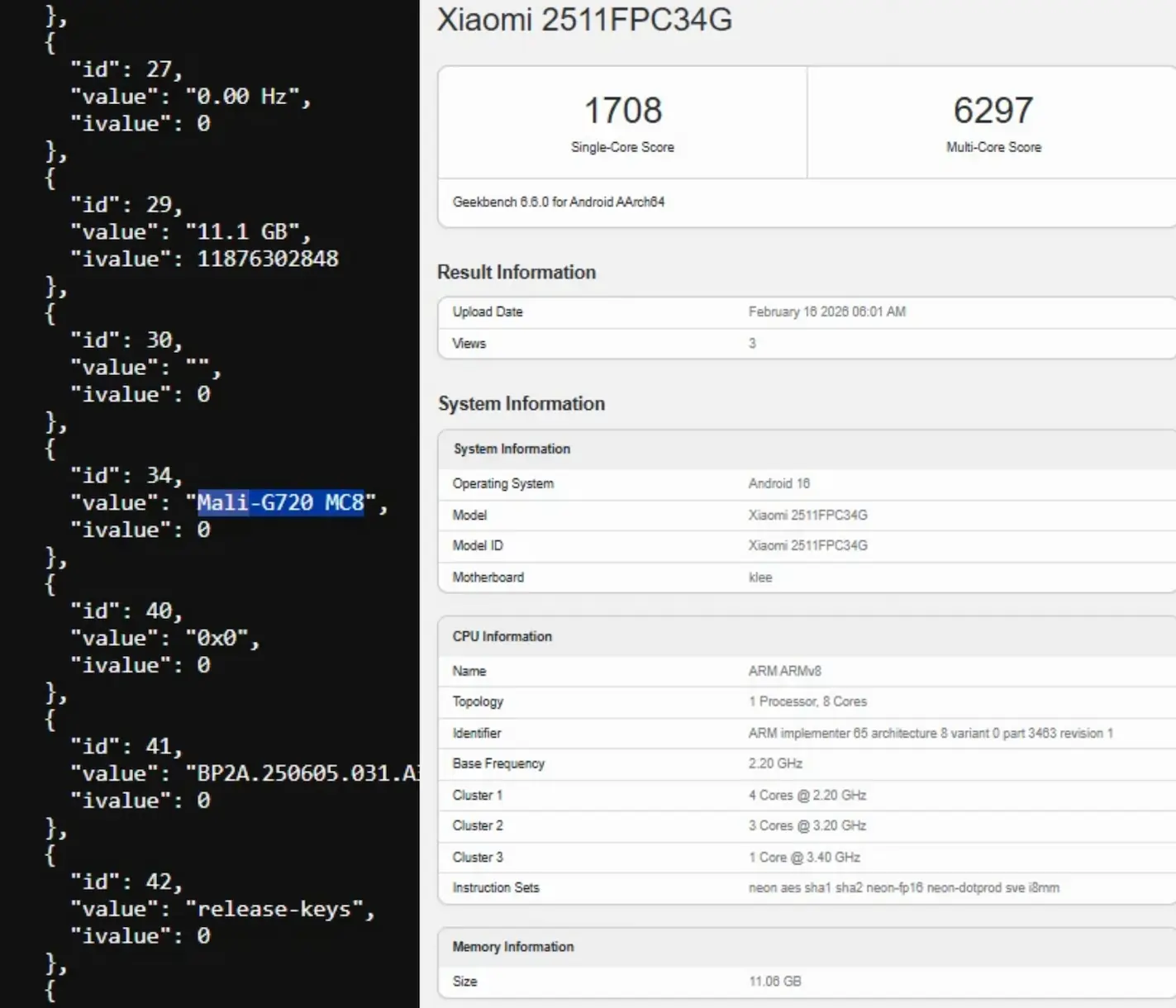1176x1008 pixels.
Task: Click the Geekbench for Android AArch64 version text
Action: point(558,202)
